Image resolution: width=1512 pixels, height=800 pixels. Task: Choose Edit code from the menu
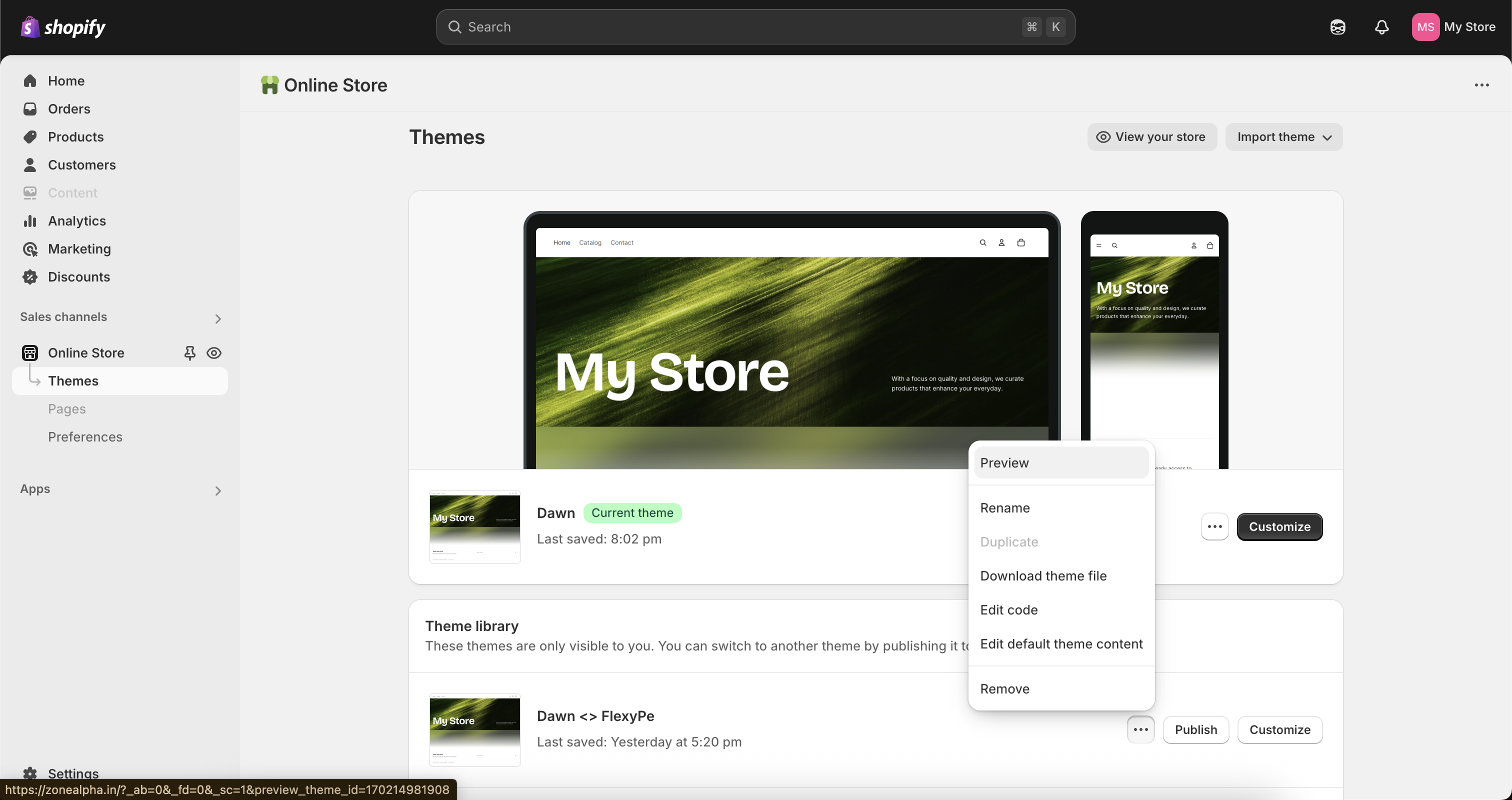(x=1008, y=610)
